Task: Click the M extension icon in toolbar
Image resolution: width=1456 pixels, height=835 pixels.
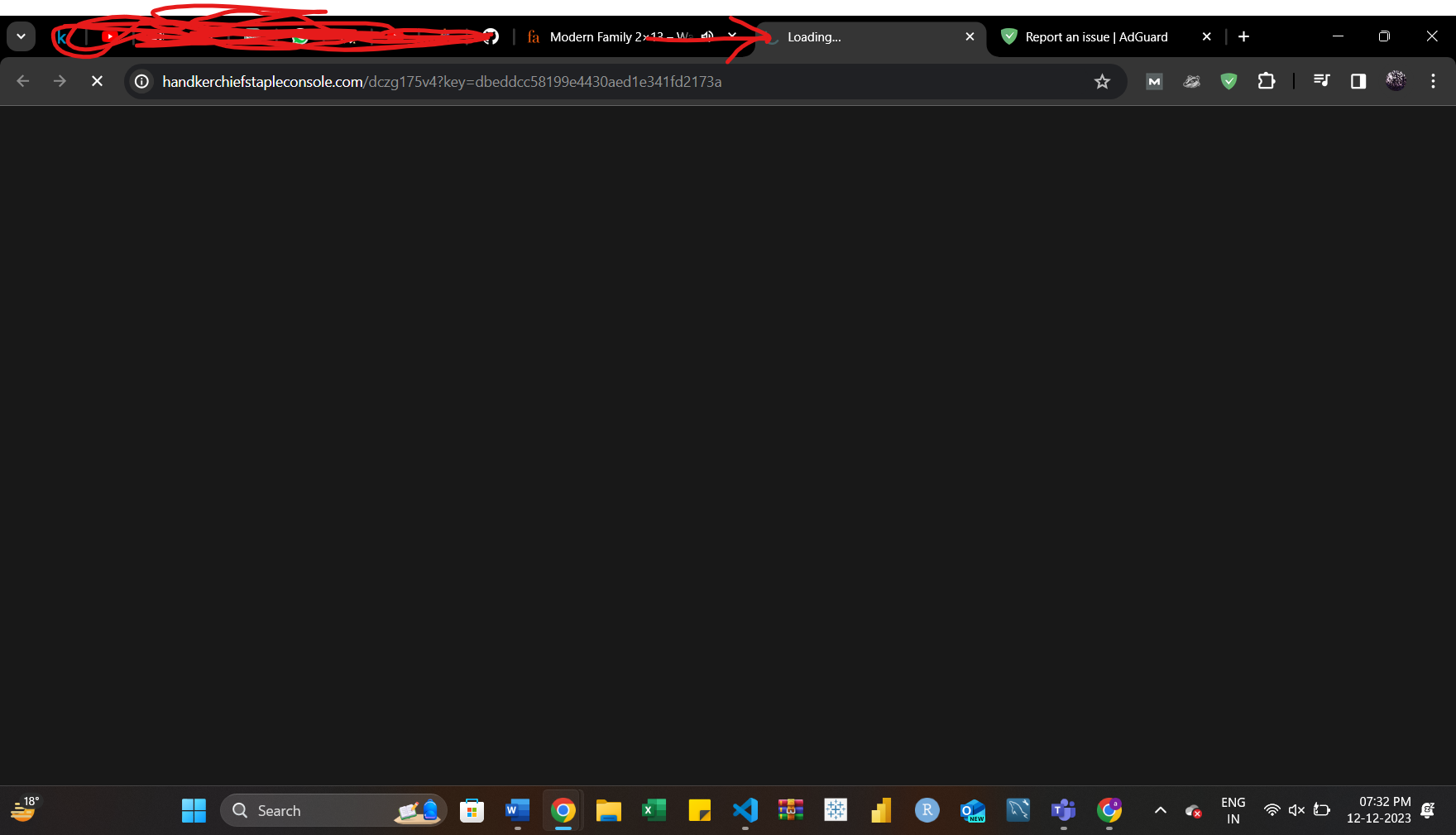Action: pos(1154,81)
